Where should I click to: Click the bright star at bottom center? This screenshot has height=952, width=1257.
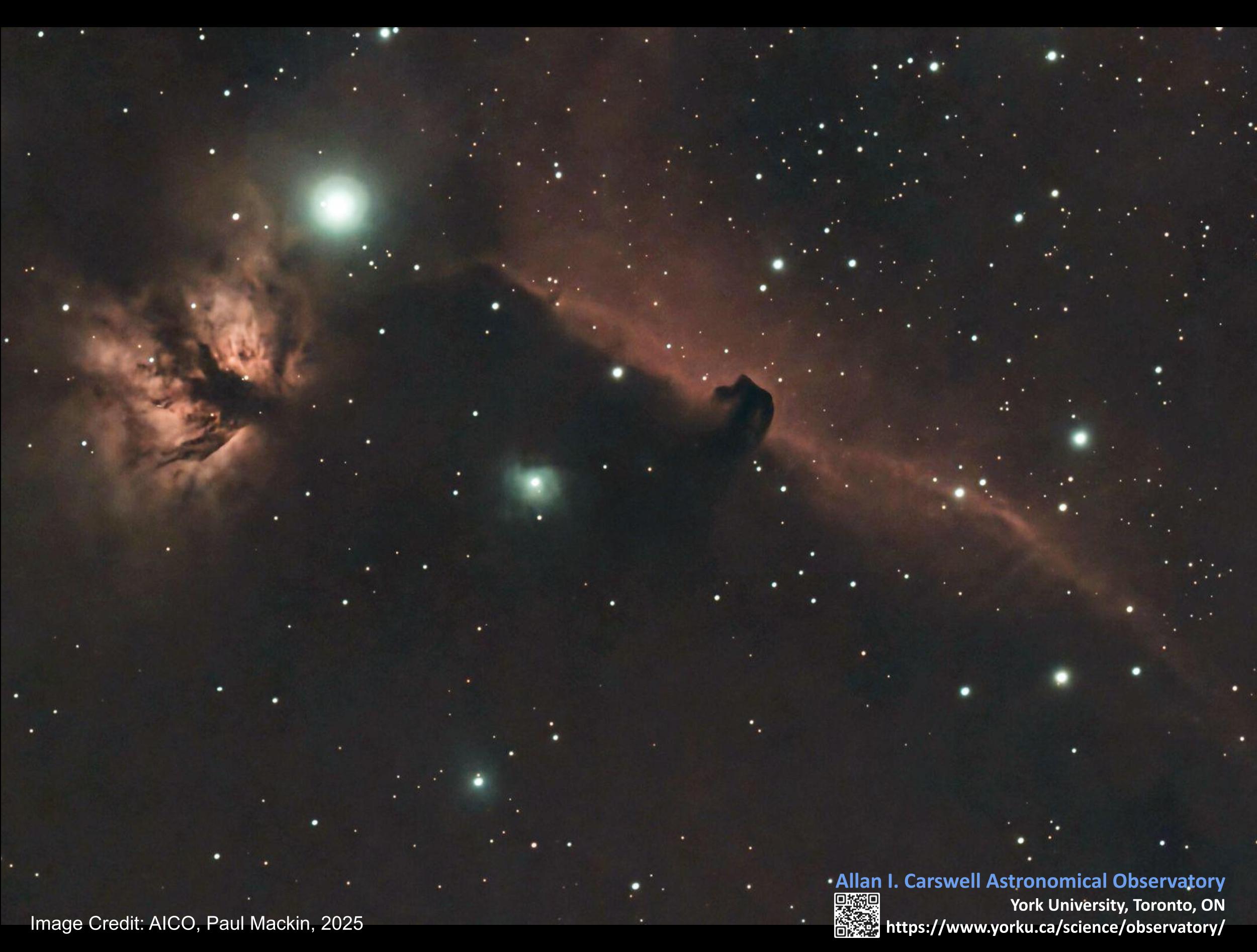pos(479,781)
